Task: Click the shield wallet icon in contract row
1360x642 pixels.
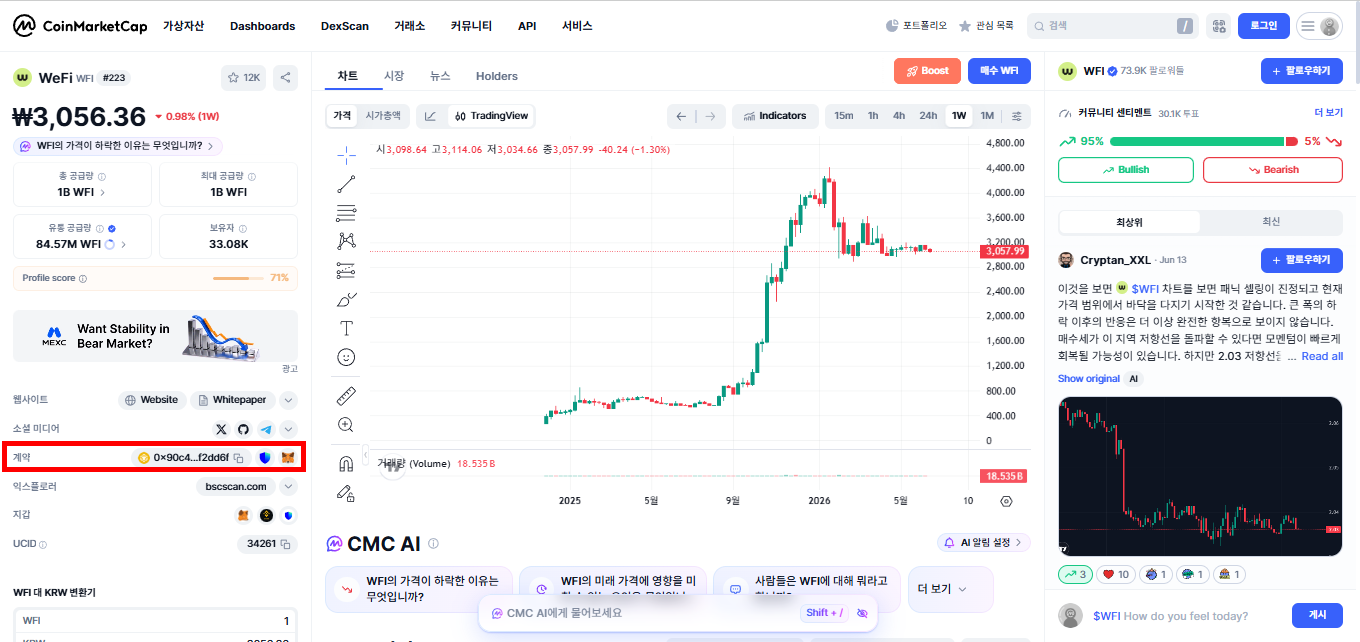Action: (265, 458)
